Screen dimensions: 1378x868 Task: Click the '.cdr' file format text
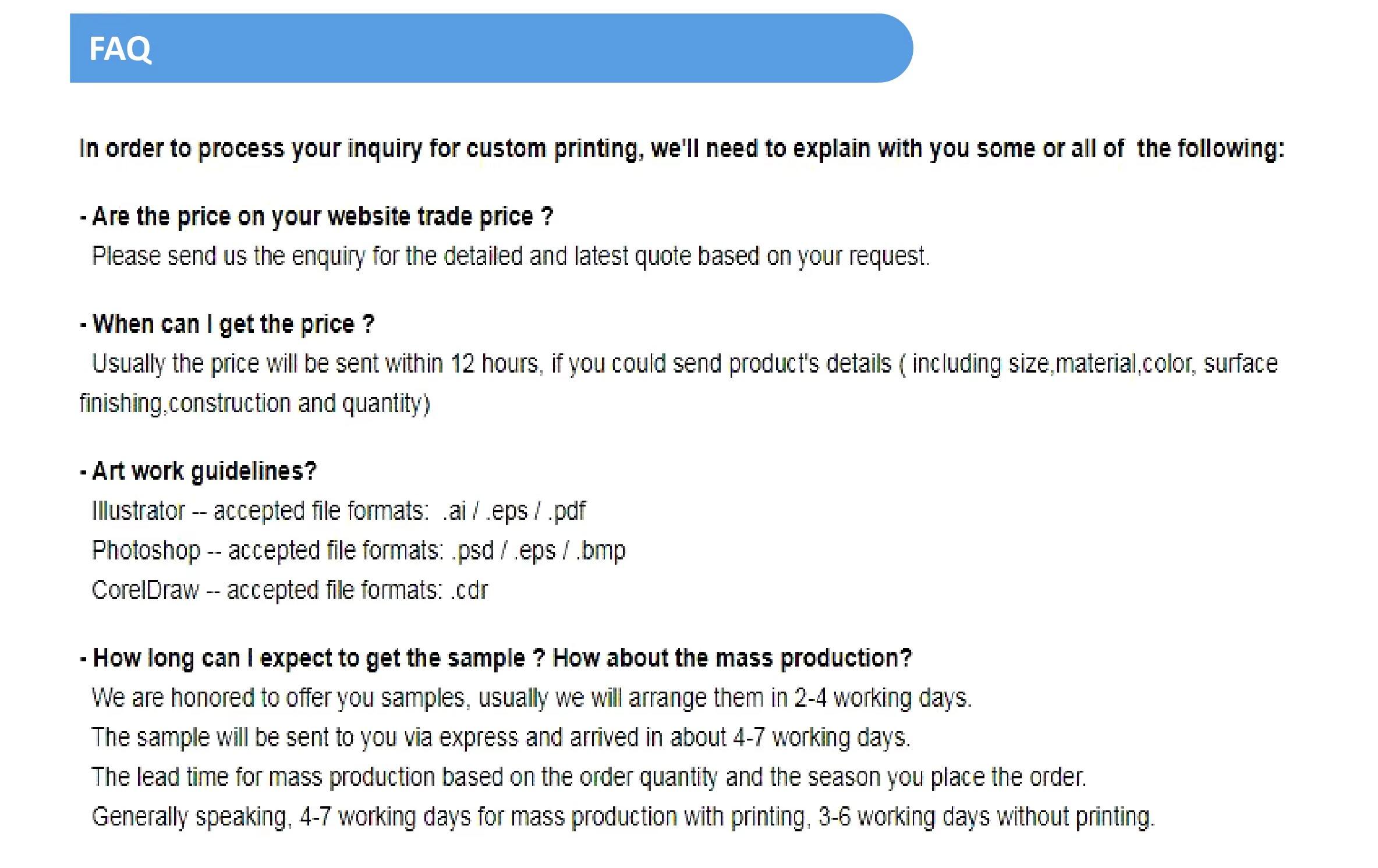pyautogui.click(x=469, y=590)
